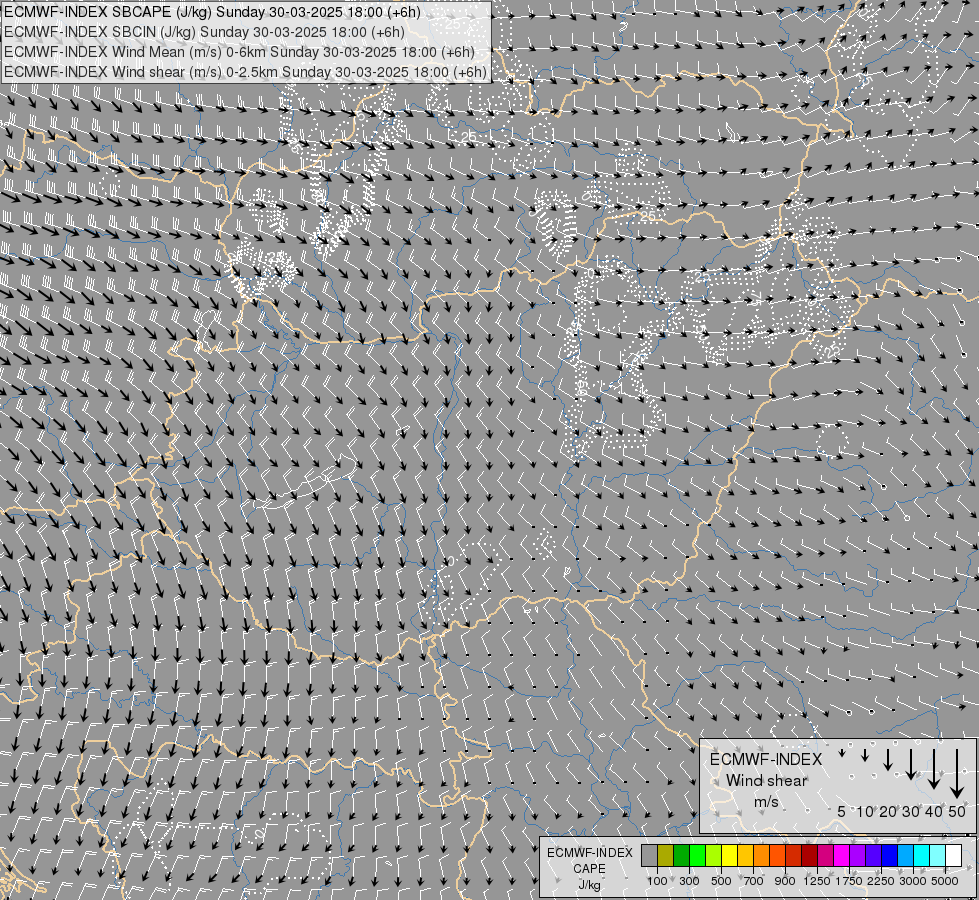The width and height of the screenshot is (979, 900).
Task: Click the 700 tick label on CAPE scale
Action: (x=754, y=881)
